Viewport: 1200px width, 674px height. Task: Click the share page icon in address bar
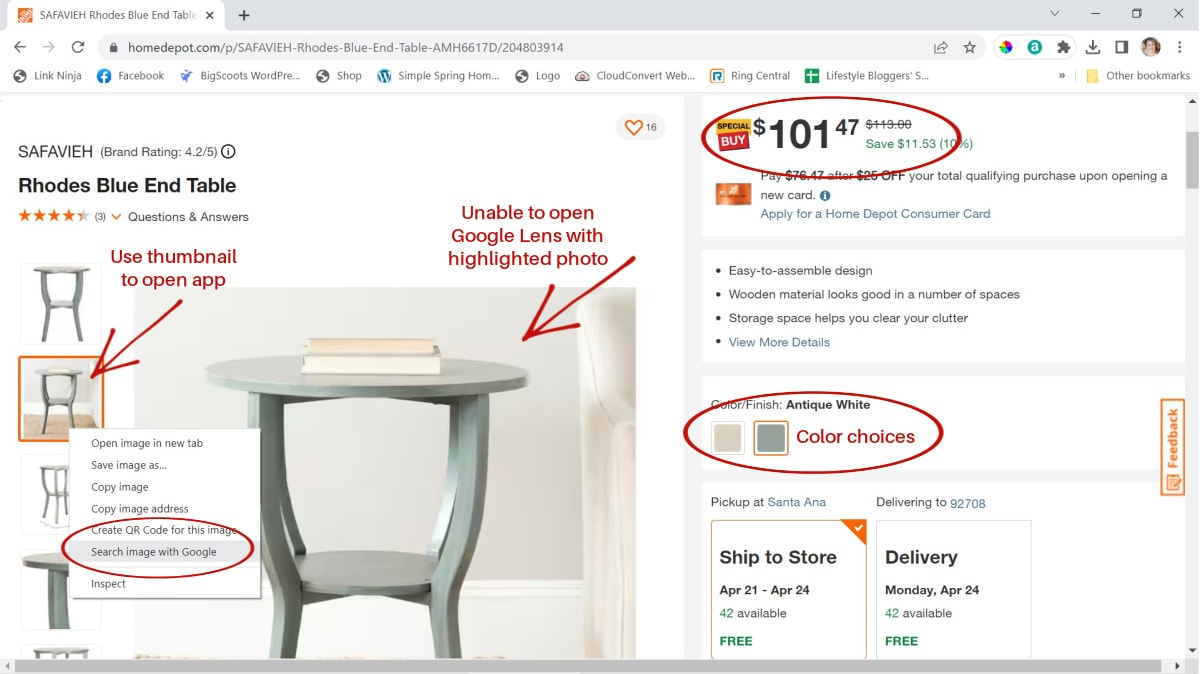[x=941, y=47]
